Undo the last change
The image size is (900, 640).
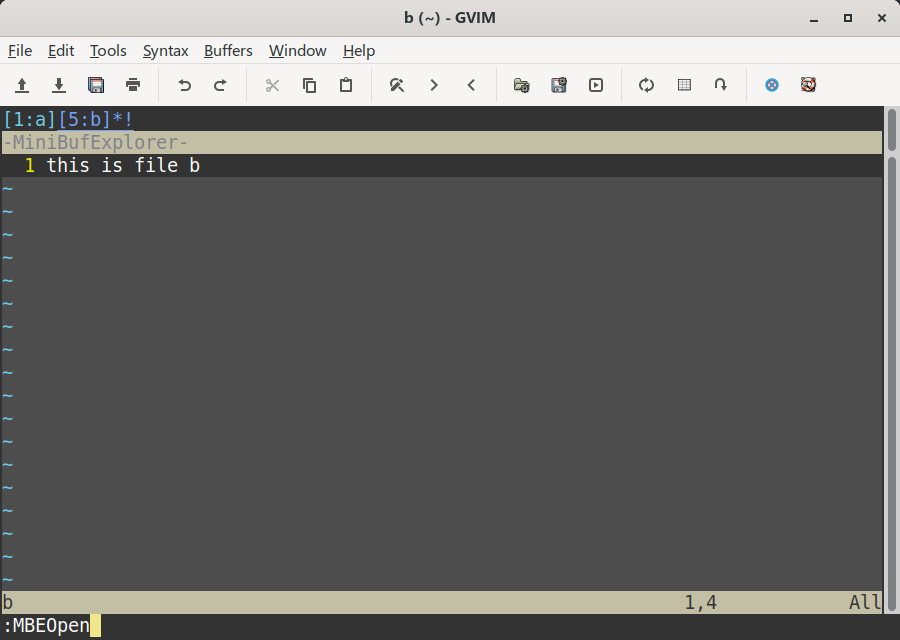click(x=184, y=85)
